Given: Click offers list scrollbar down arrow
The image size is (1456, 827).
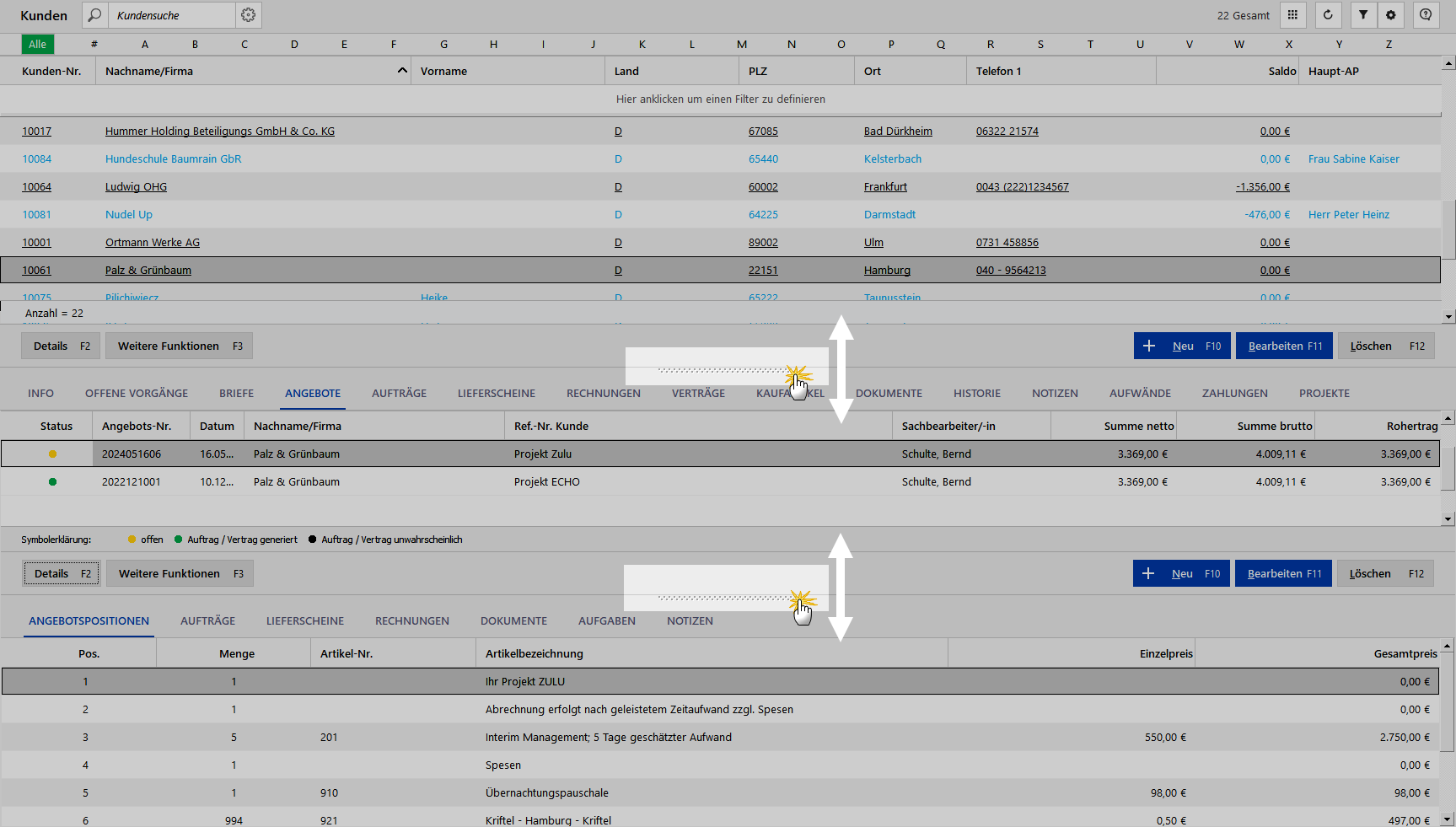Looking at the screenshot, I should point(1448,519).
